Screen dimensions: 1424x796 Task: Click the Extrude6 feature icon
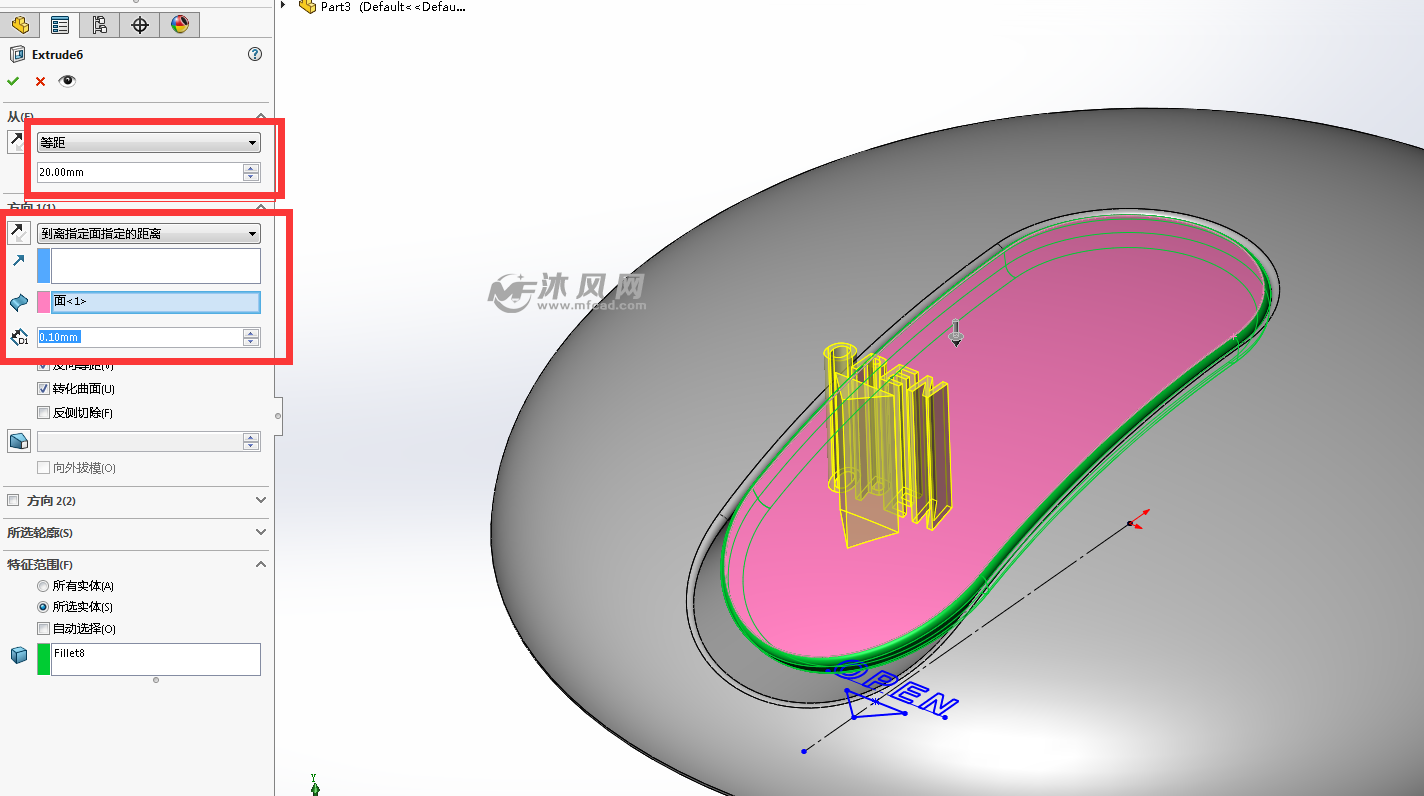[x=17, y=55]
